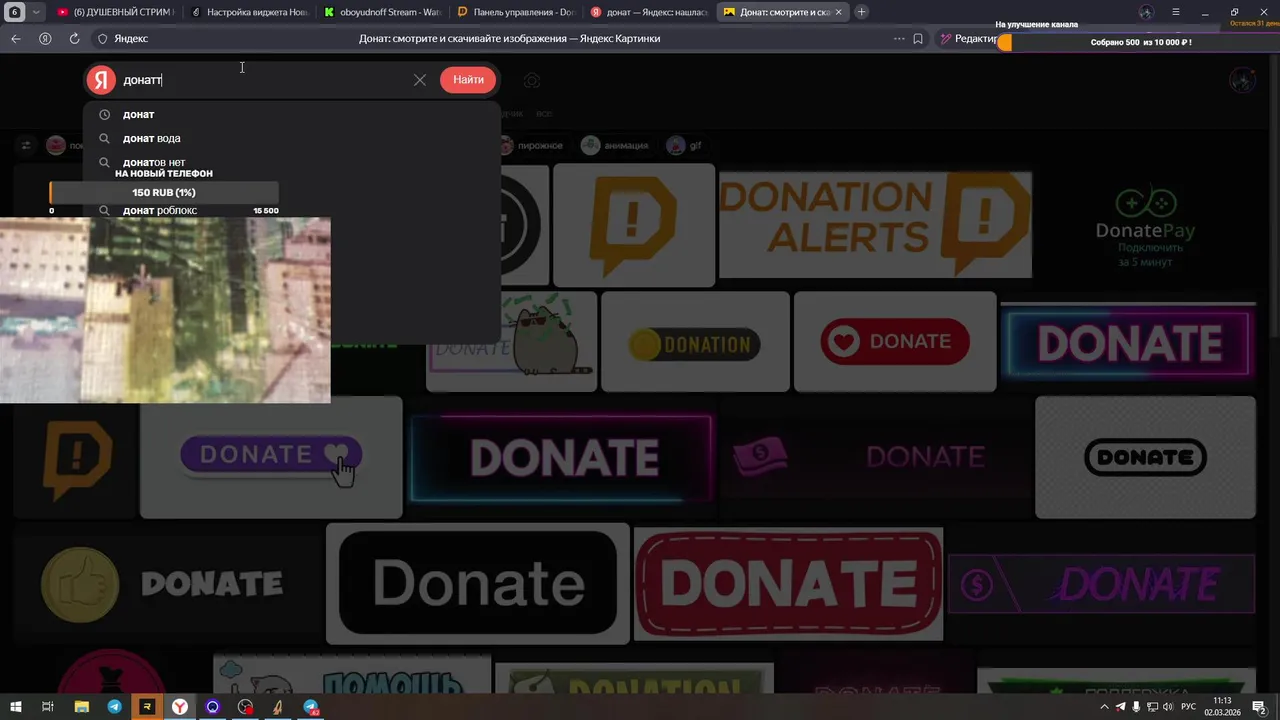The width and height of the screenshot is (1280, 720).
Task: Open the Yandex Browser taskbar icon
Action: pos(180,707)
